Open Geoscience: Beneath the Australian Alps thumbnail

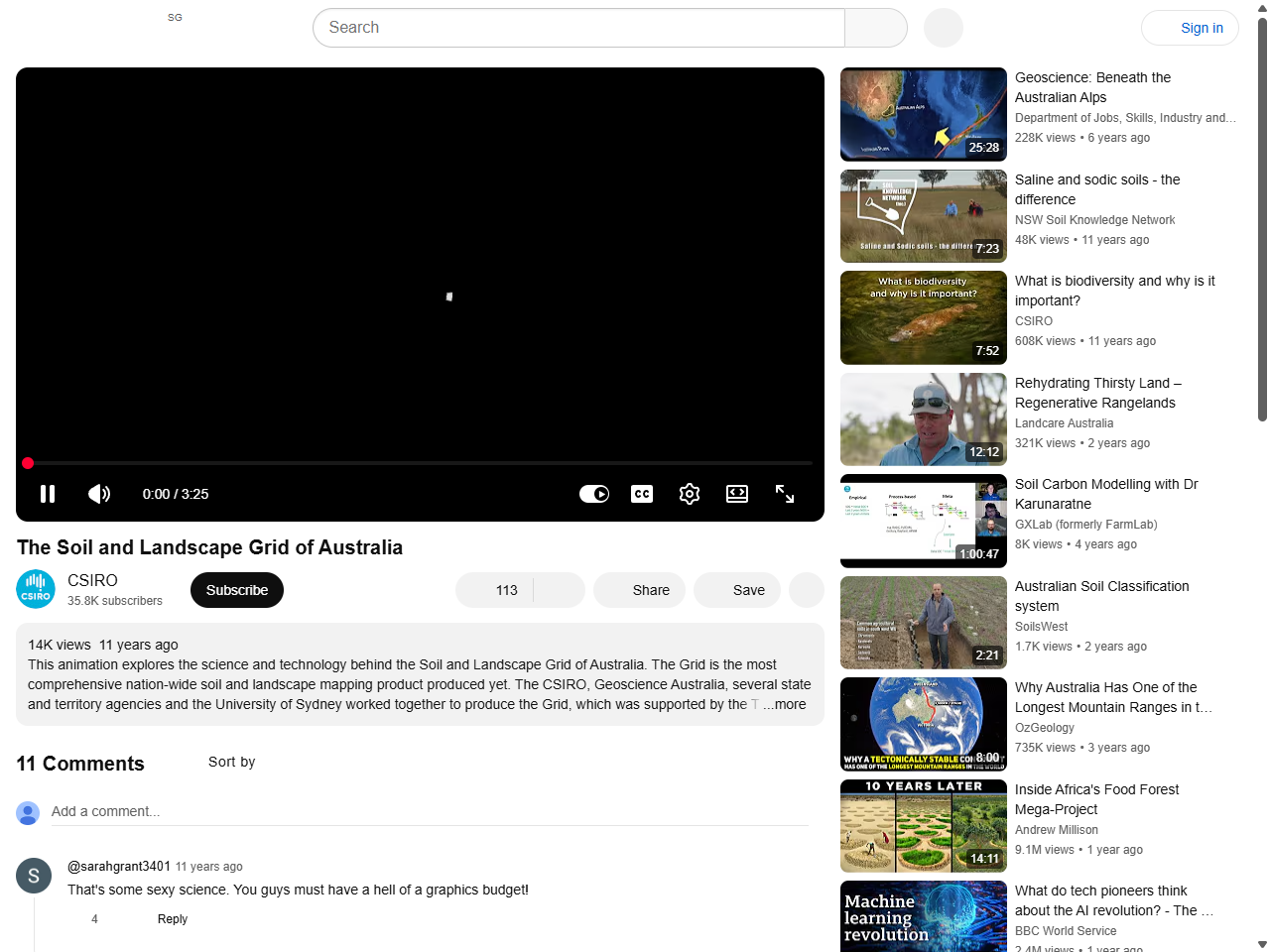[x=924, y=114]
